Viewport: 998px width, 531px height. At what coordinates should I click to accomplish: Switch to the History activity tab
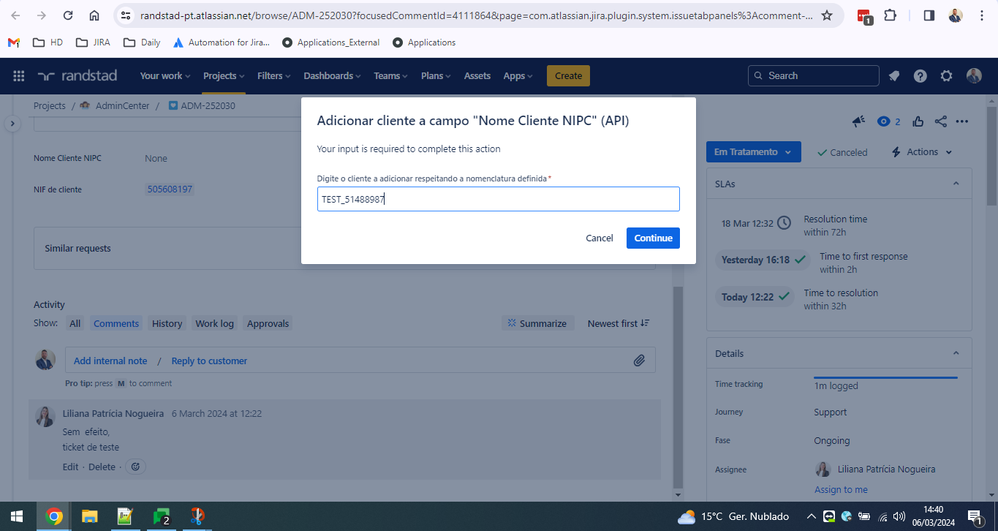click(x=167, y=323)
